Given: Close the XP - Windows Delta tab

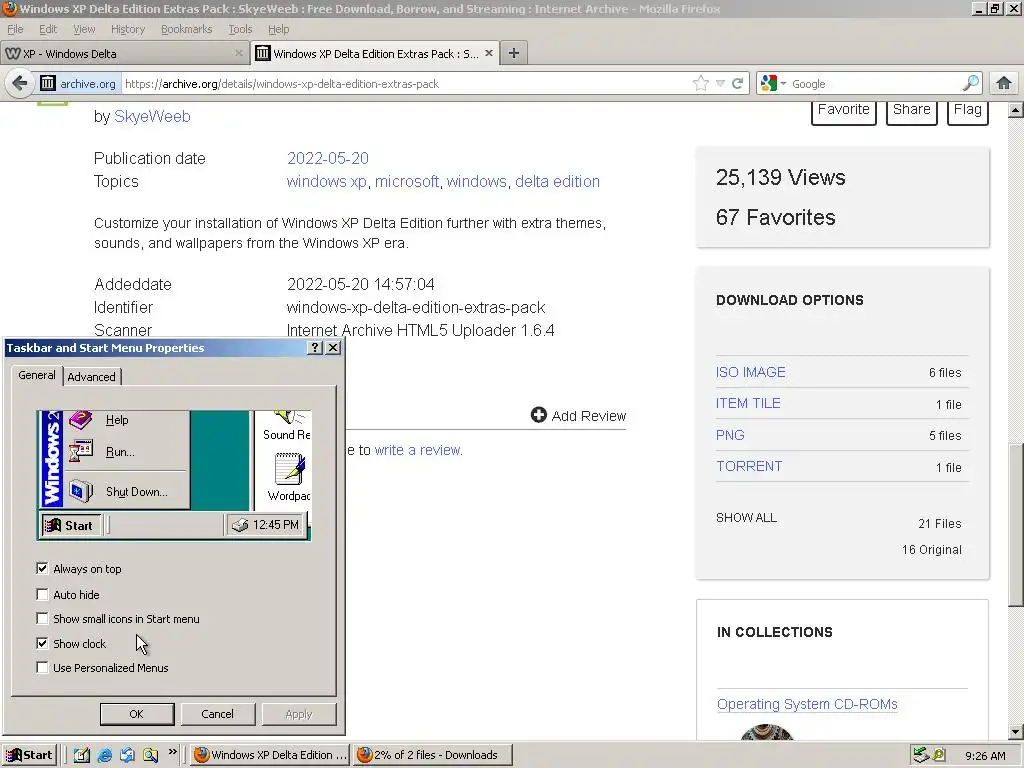Looking at the screenshot, I should tap(239, 54).
